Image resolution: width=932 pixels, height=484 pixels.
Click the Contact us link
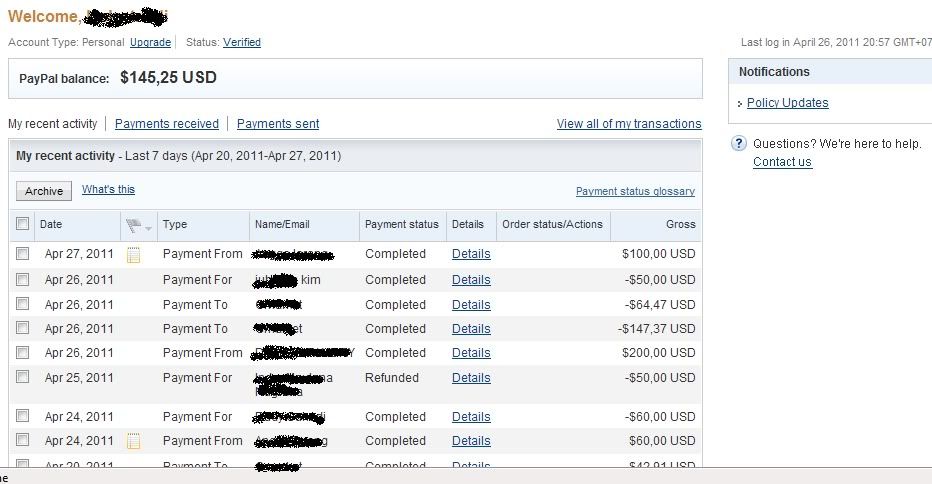pyautogui.click(x=782, y=162)
